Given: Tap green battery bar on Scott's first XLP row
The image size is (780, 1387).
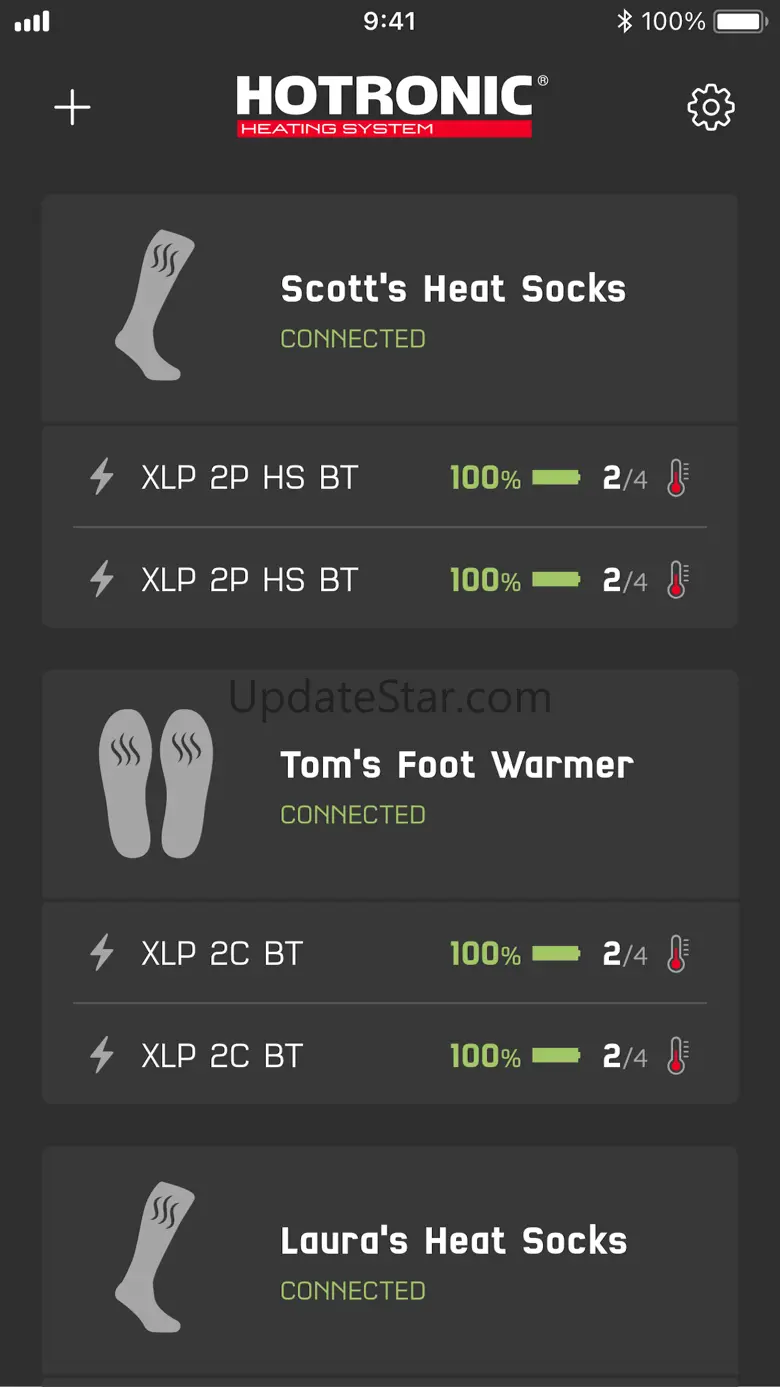Looking at the screenshot, I should tap(556, 478).
